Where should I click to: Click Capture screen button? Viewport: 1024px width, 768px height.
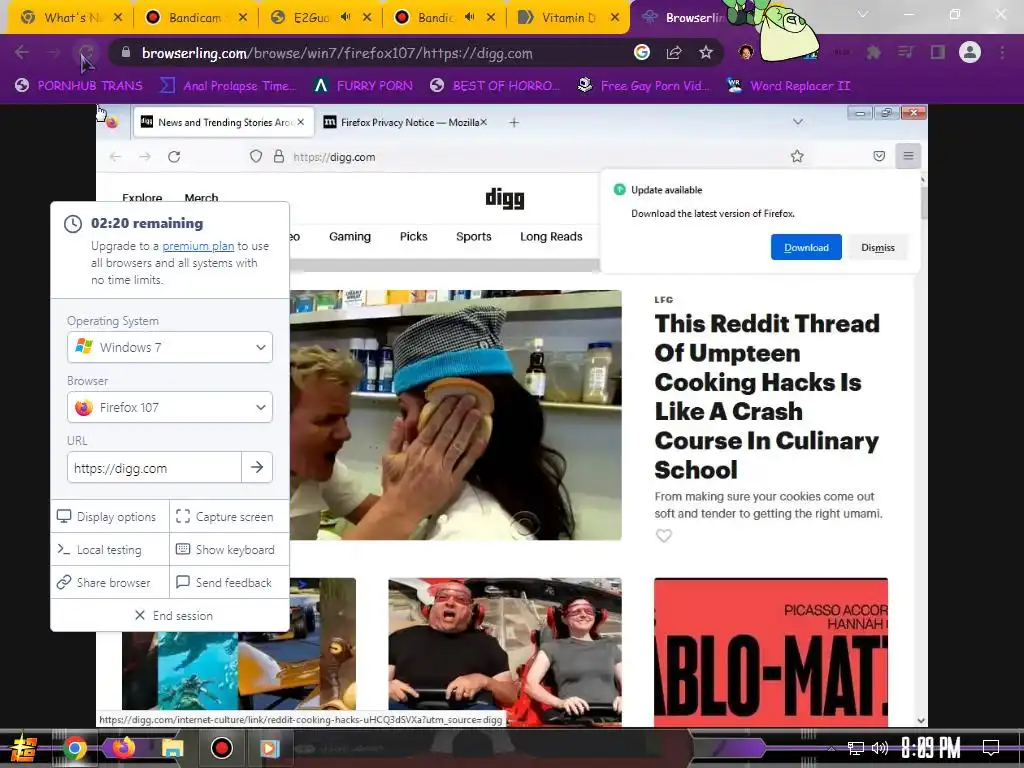[x=229, y=517]
